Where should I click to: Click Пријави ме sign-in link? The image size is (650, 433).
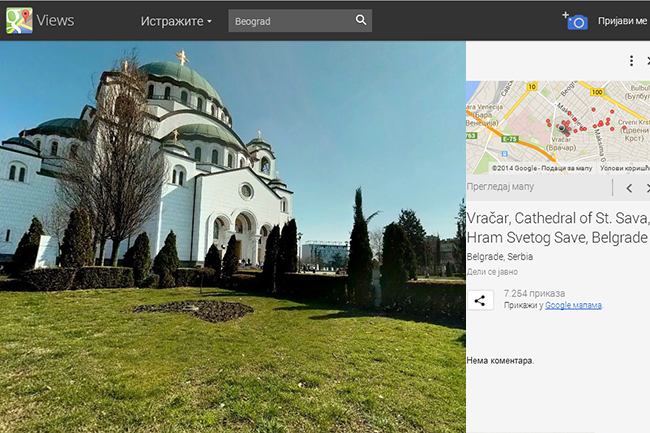tap(622, 21)
